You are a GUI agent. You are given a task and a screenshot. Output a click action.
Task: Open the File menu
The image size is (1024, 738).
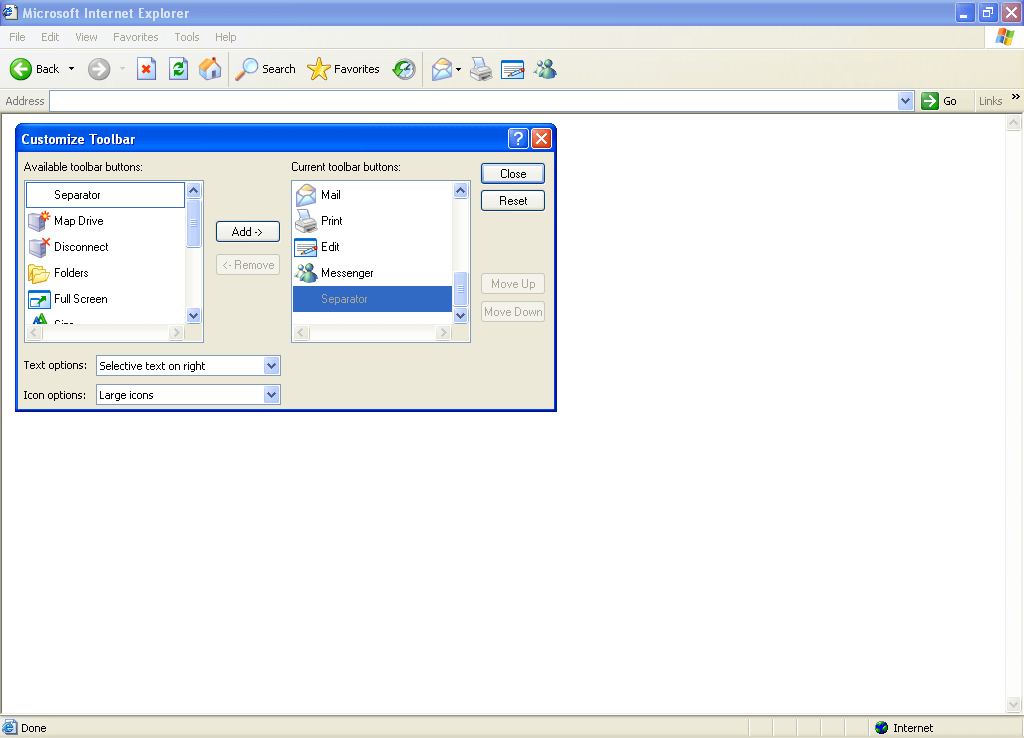point(17,37)
